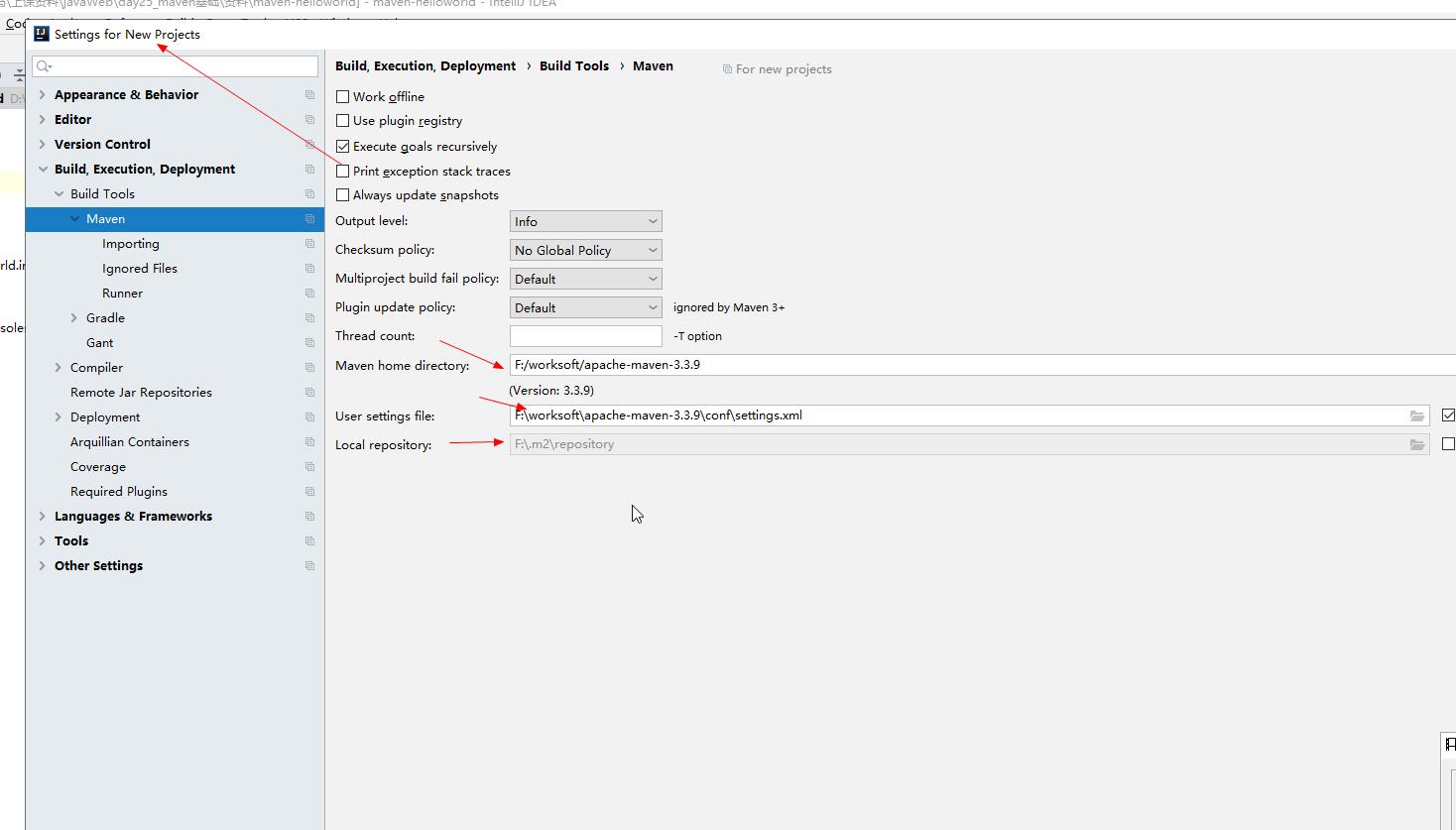Click the project-scope icon on the Remote Jar Repositories row
This screenshot has width=1456, height=830.
point(309,393)
